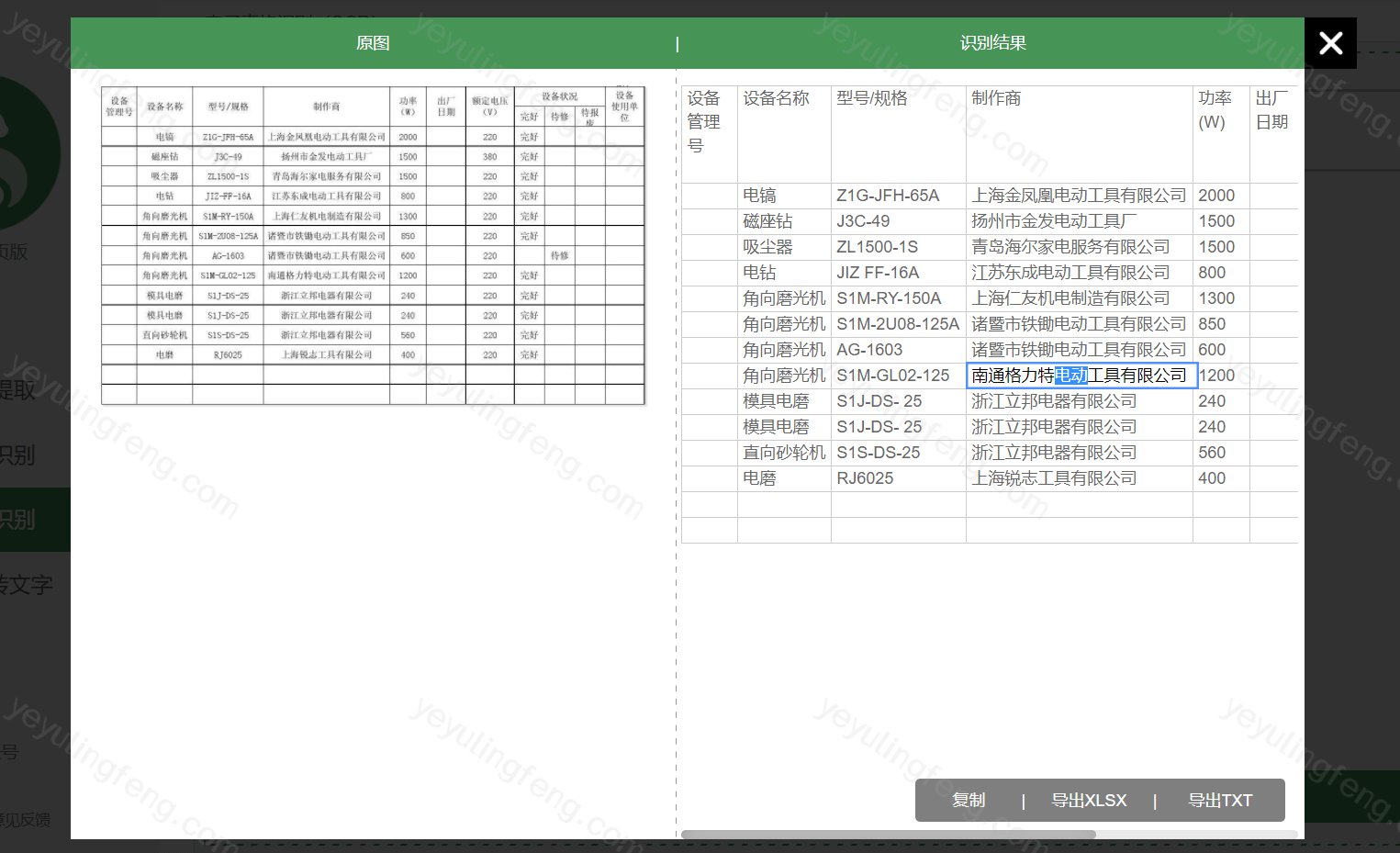Click the 出厂日期 column header

[1274, 134]
